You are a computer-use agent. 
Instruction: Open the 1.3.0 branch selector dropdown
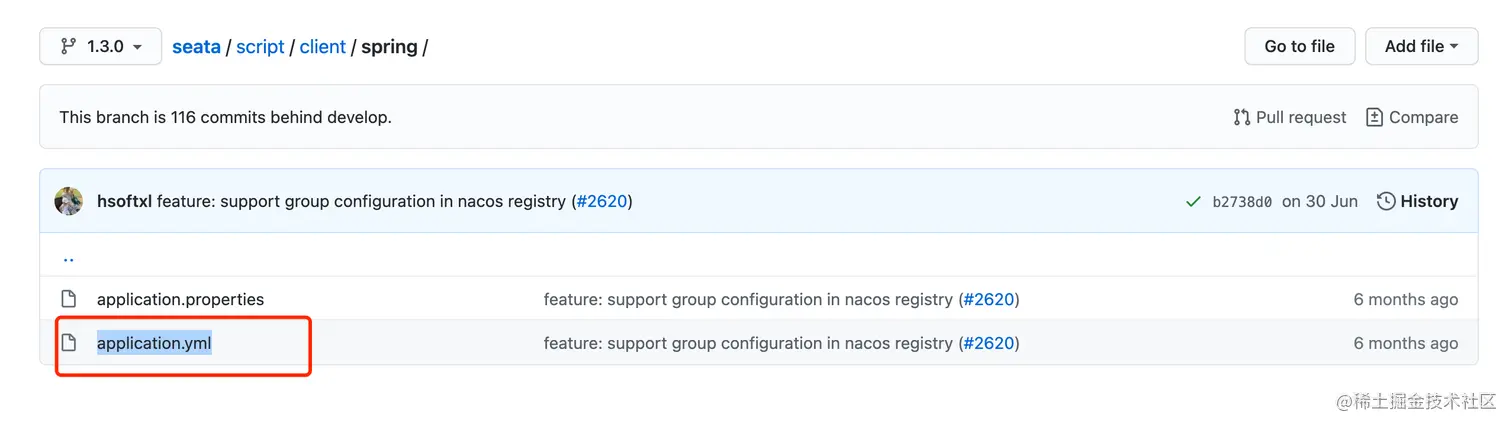(x=100, y=47)
